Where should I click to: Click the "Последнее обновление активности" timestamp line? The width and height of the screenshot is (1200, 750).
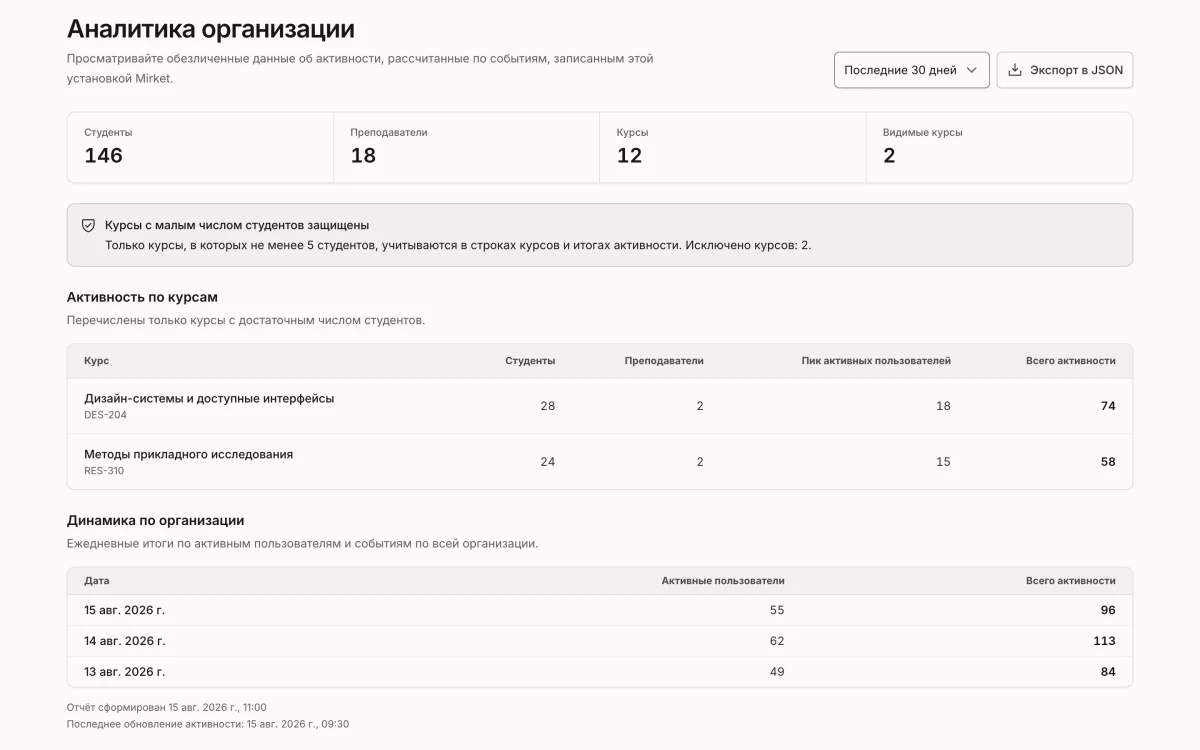(x=208, y=723)
